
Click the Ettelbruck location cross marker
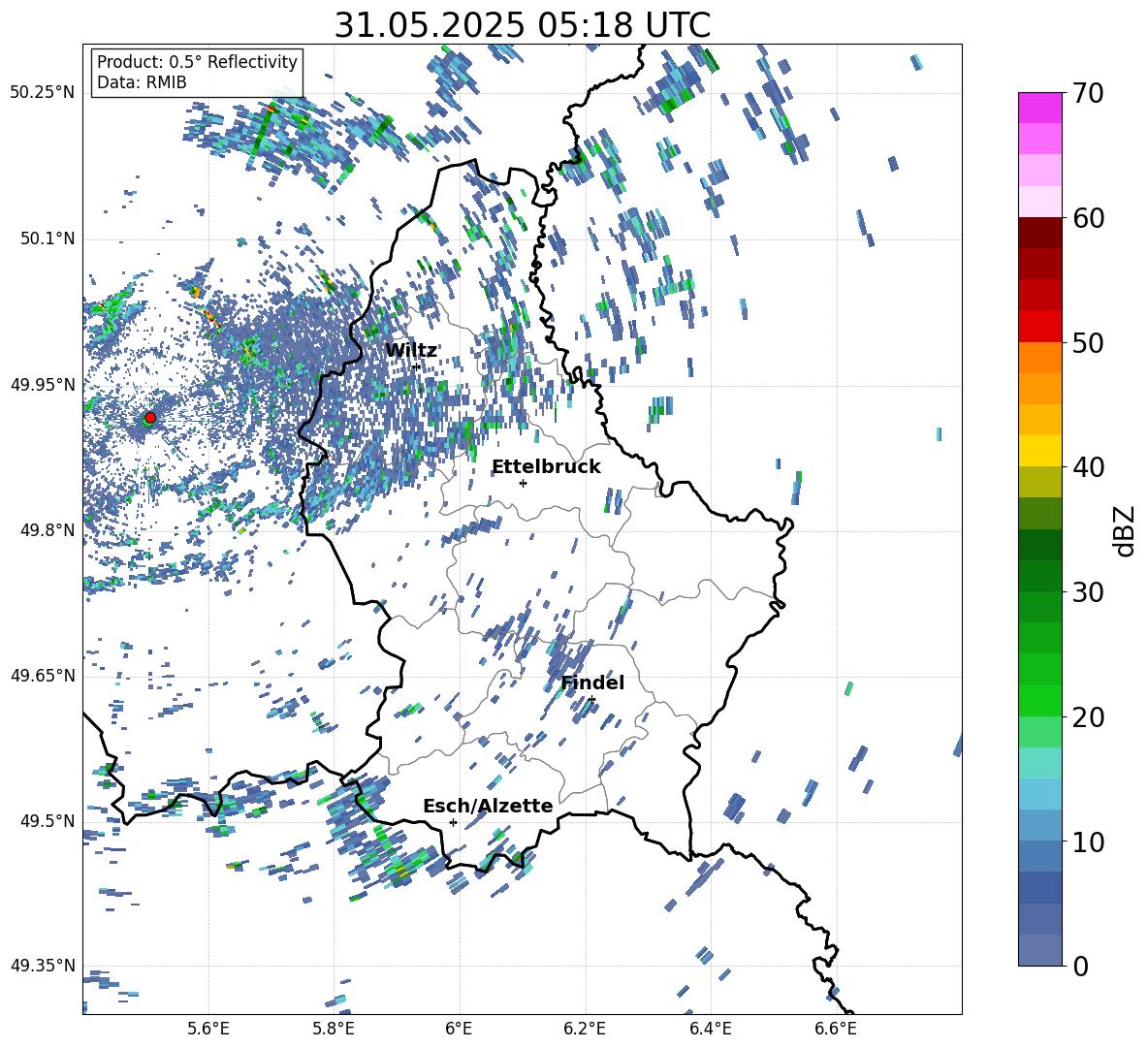(x=523, y=483)
